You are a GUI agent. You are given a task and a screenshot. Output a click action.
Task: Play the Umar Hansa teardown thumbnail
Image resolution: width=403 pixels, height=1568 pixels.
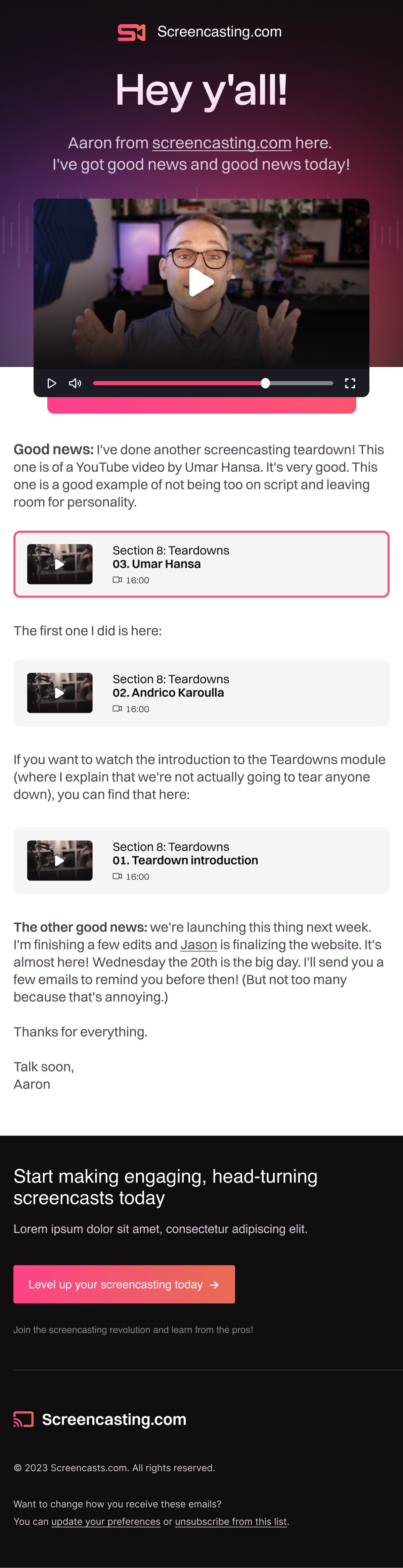click(x=60, y=564)
